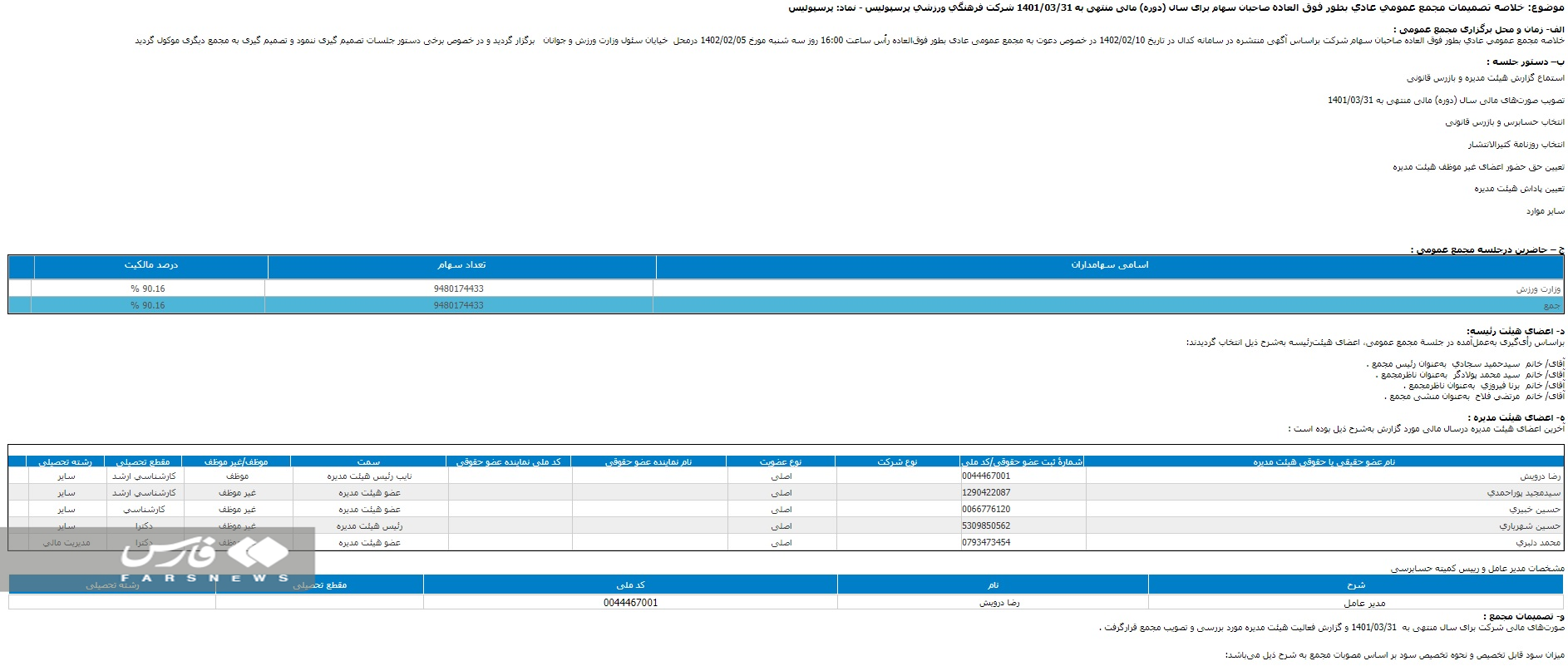Viewport: 1568px width, 666px height.
Task: Click the 'حسین شهریاری' name cell
Action: click(1530, 526)
